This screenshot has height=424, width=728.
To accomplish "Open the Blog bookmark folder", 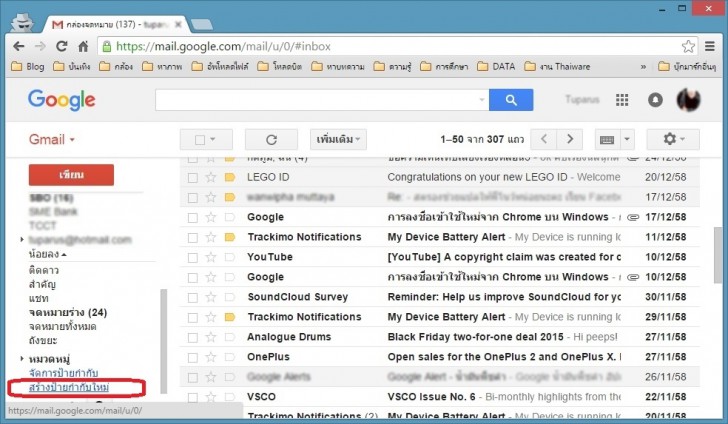I will [x=28, y=66].
